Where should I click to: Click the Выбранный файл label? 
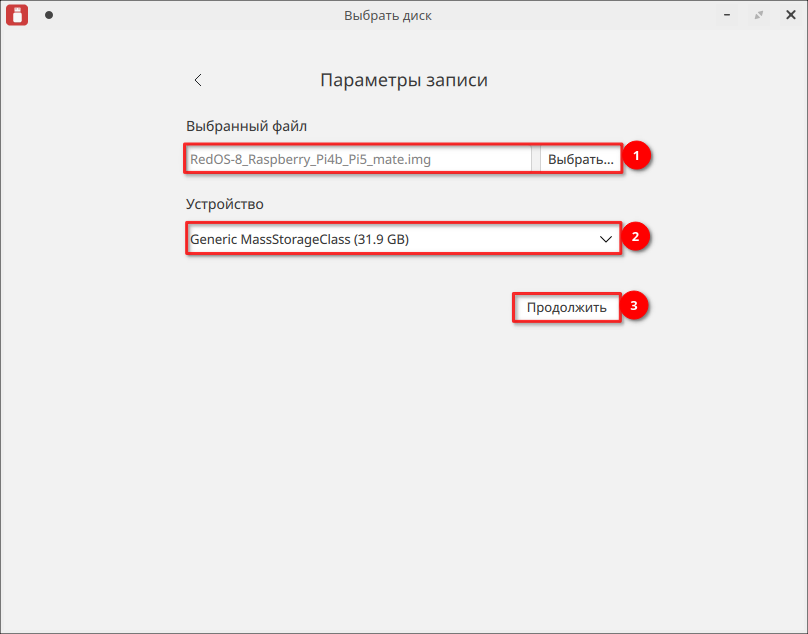246,126
